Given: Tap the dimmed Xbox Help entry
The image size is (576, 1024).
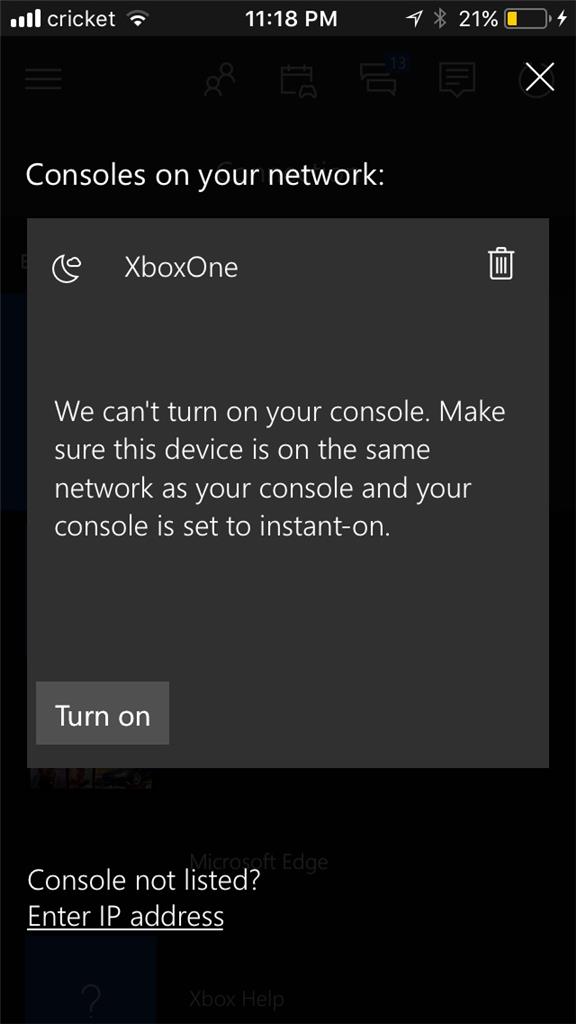Looking at the screenshot, I should coord(236,999).
